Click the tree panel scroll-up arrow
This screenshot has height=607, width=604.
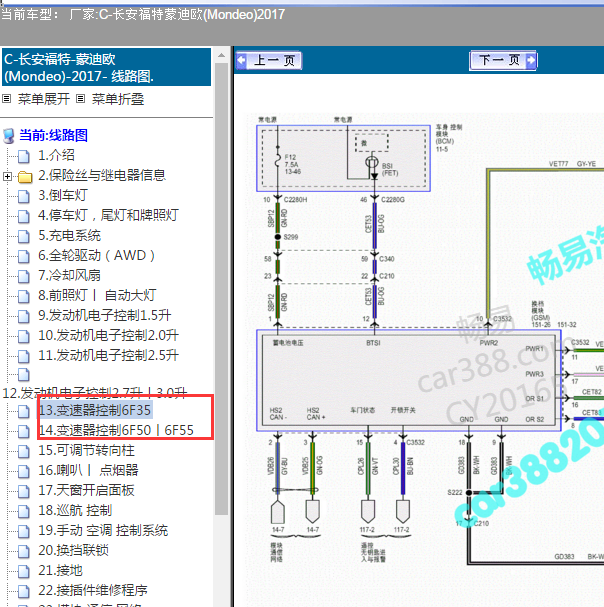[221, 55]
